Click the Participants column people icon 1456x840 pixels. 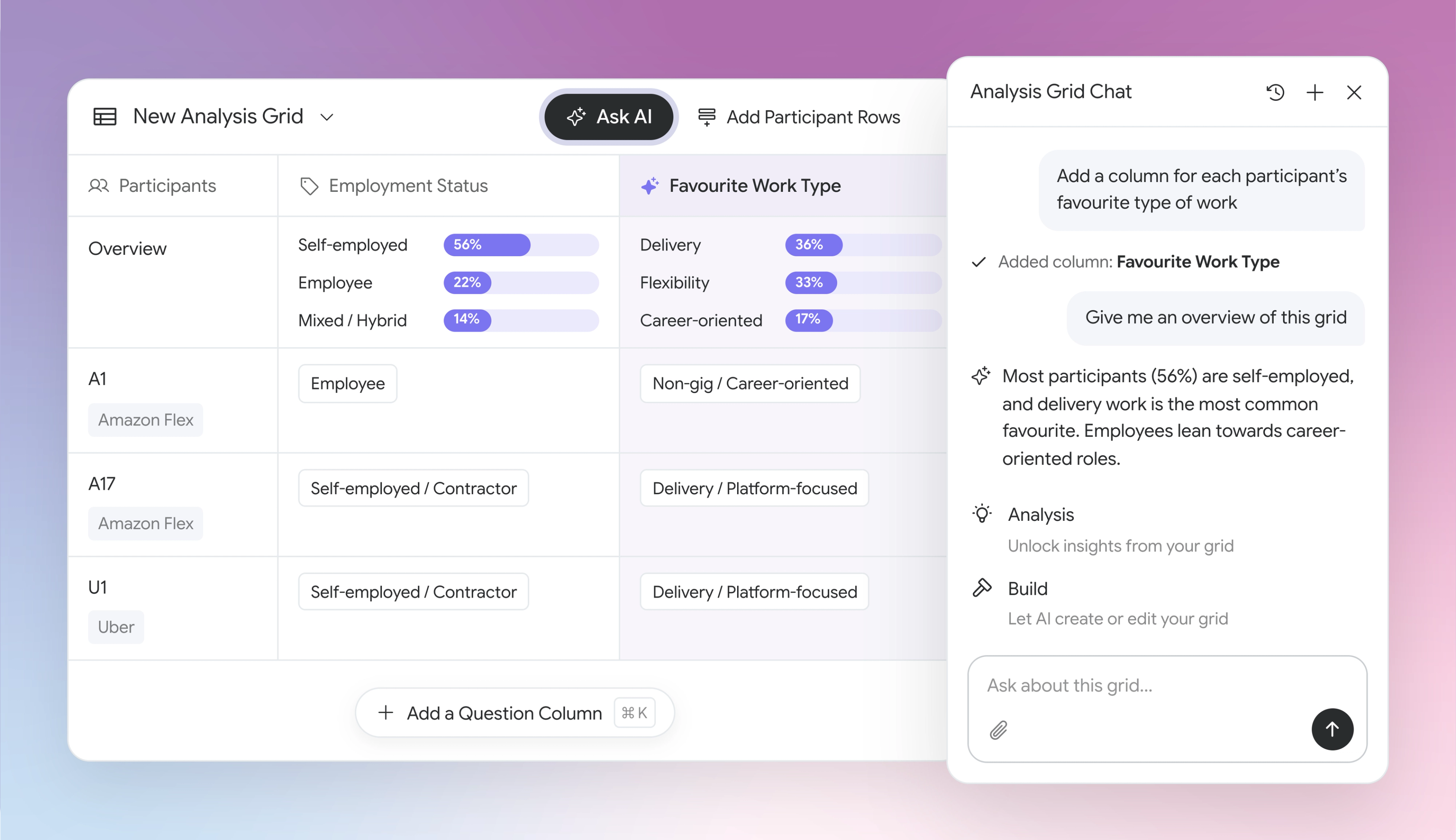pos(99,186)
